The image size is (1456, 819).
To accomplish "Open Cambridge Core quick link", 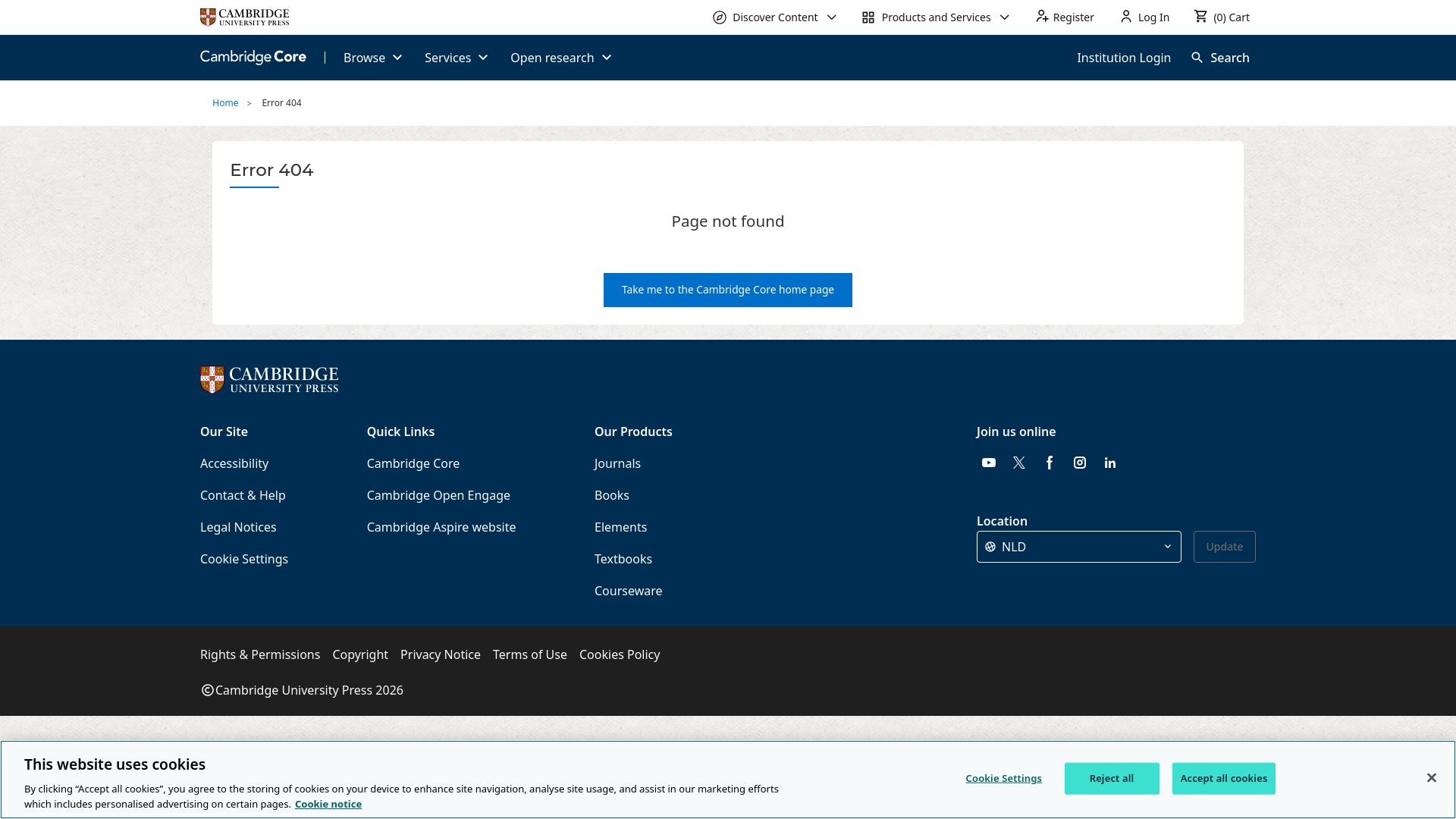I will point(413,463).
